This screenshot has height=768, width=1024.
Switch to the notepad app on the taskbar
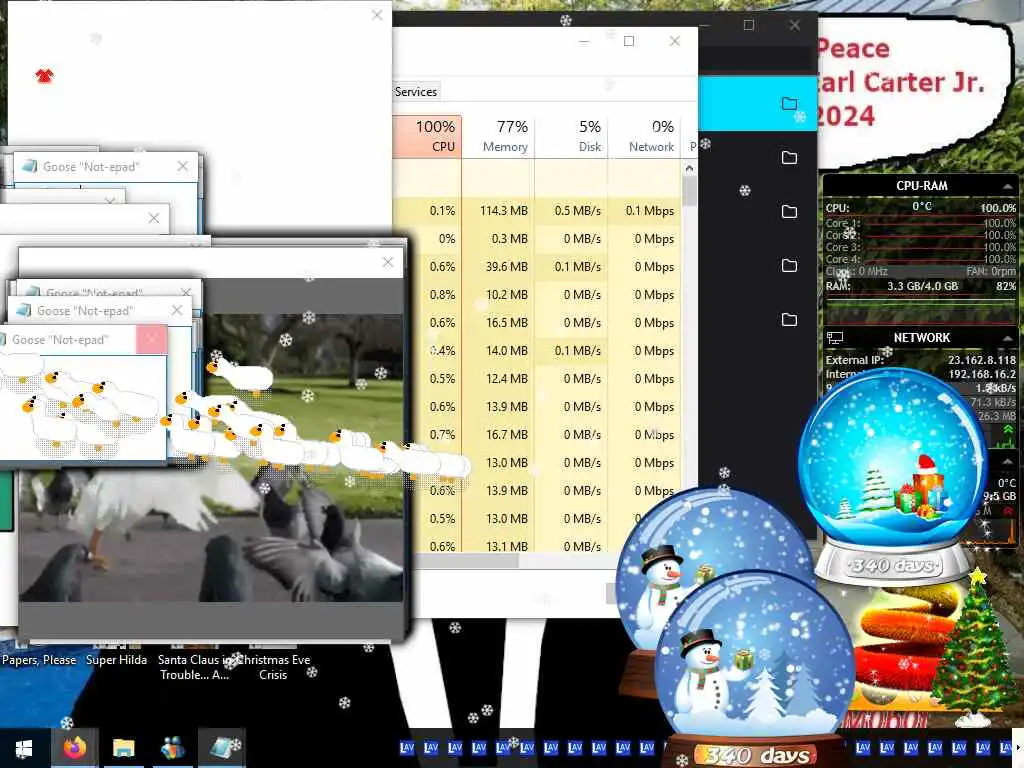pos(222,748)
